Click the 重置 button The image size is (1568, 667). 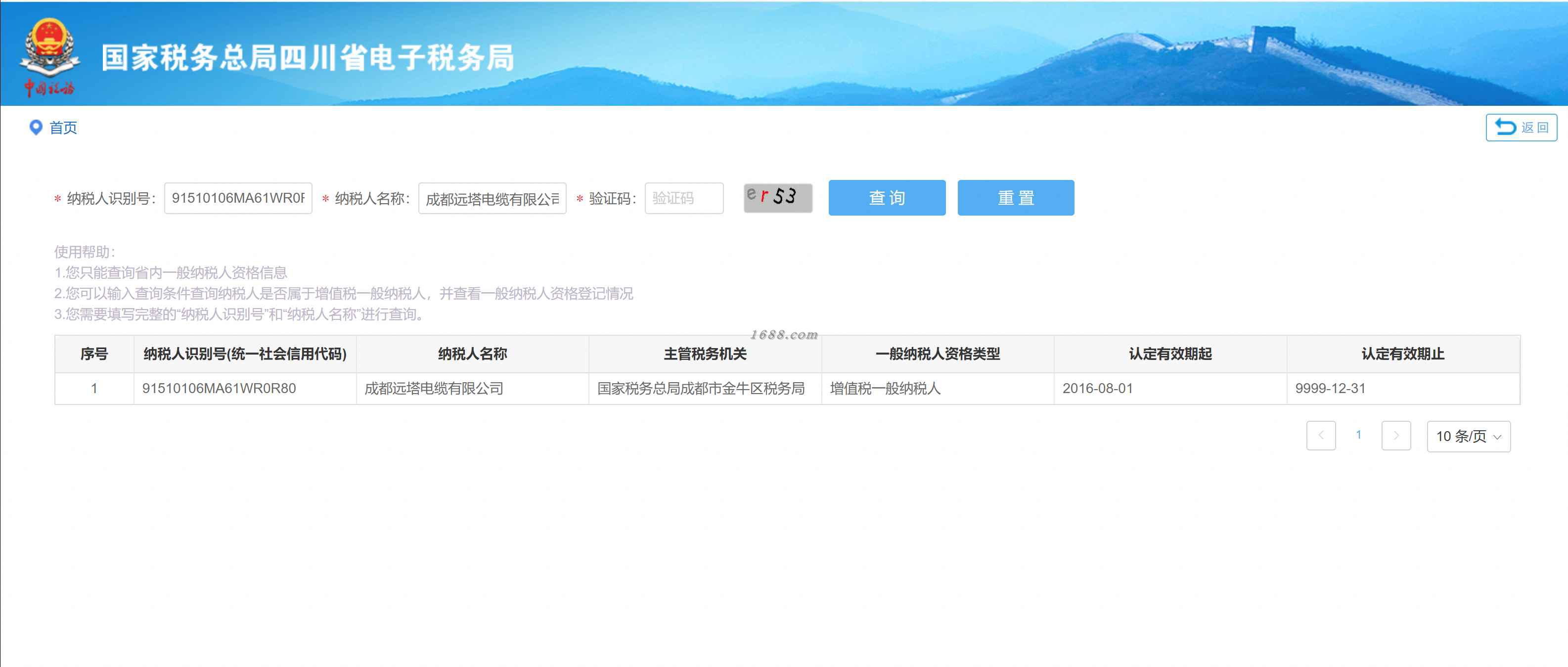pyautogui.click(x=1016, y=198)
